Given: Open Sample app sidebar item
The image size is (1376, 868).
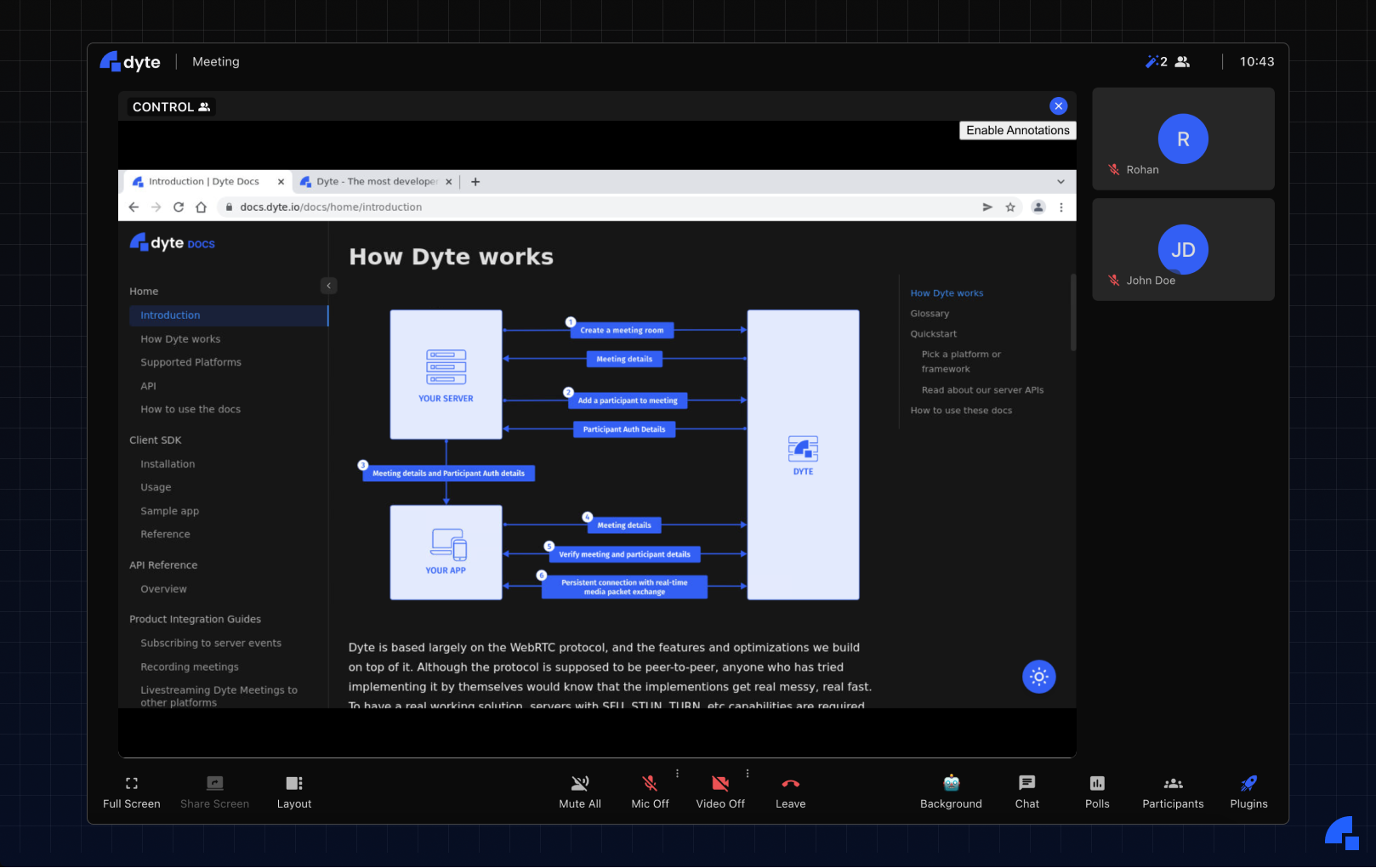Looking at the screenshot, I should [169, 511].
